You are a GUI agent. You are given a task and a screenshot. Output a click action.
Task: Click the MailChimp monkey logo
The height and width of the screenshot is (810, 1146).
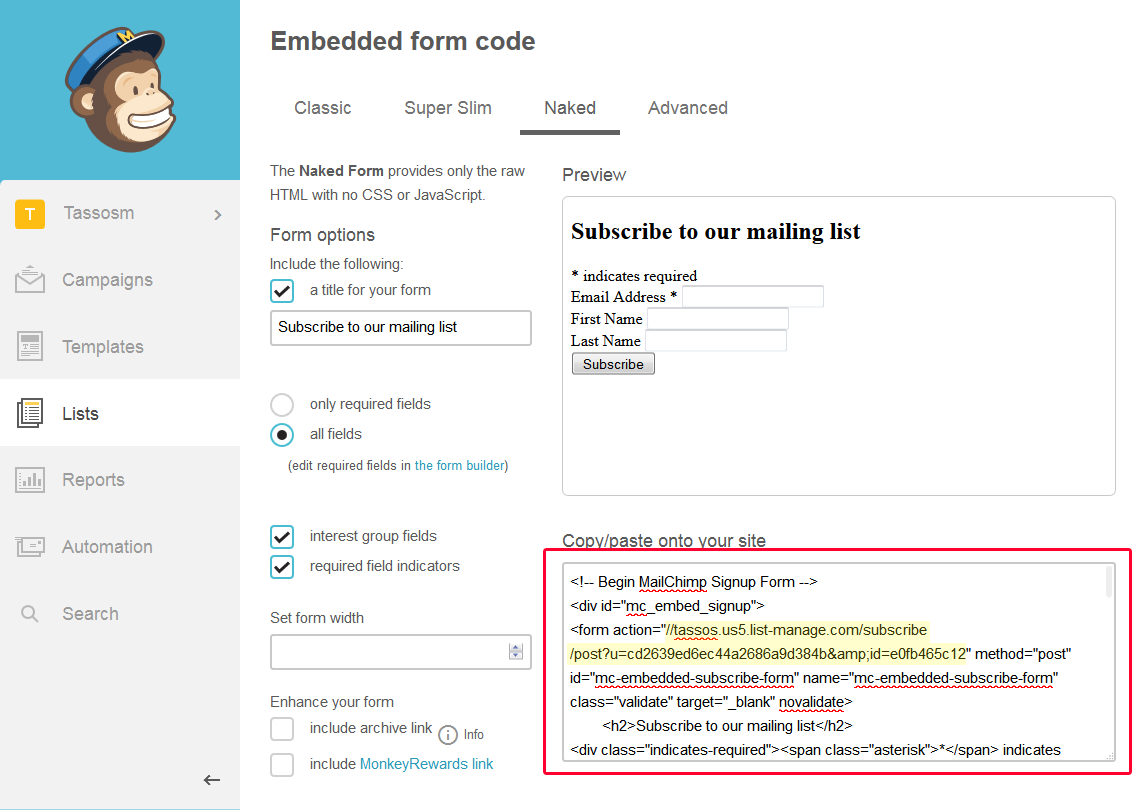[x=119, y=88]
